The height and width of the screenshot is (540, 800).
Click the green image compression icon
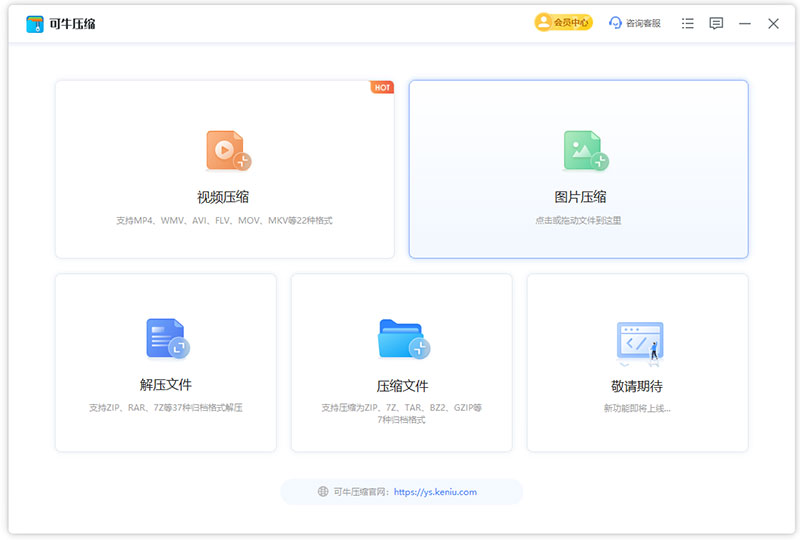pyautogui.click(x=586, y=151)
